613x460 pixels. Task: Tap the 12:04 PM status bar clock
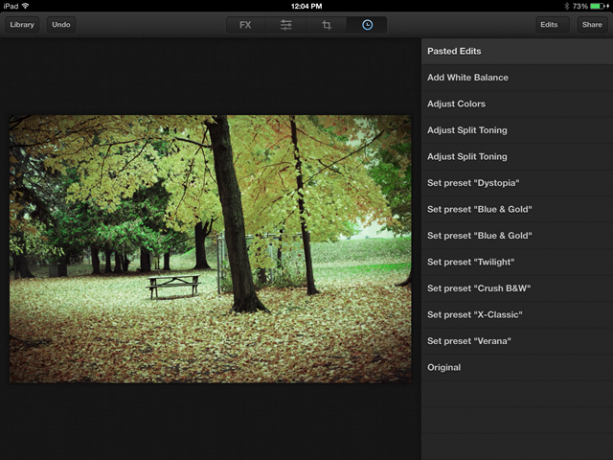306,6
